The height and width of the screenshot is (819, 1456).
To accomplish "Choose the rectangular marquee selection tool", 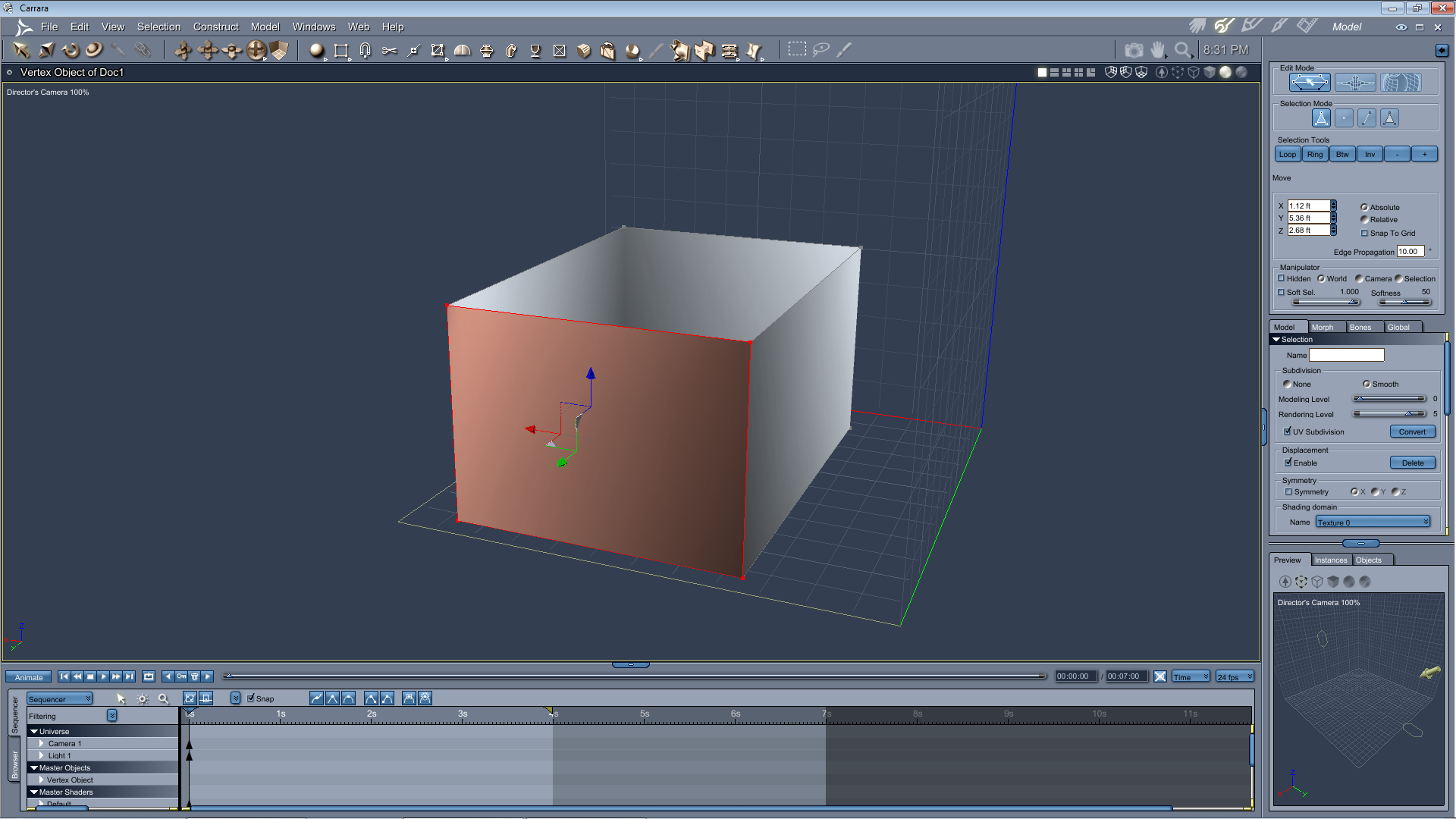I will (797, 49).
